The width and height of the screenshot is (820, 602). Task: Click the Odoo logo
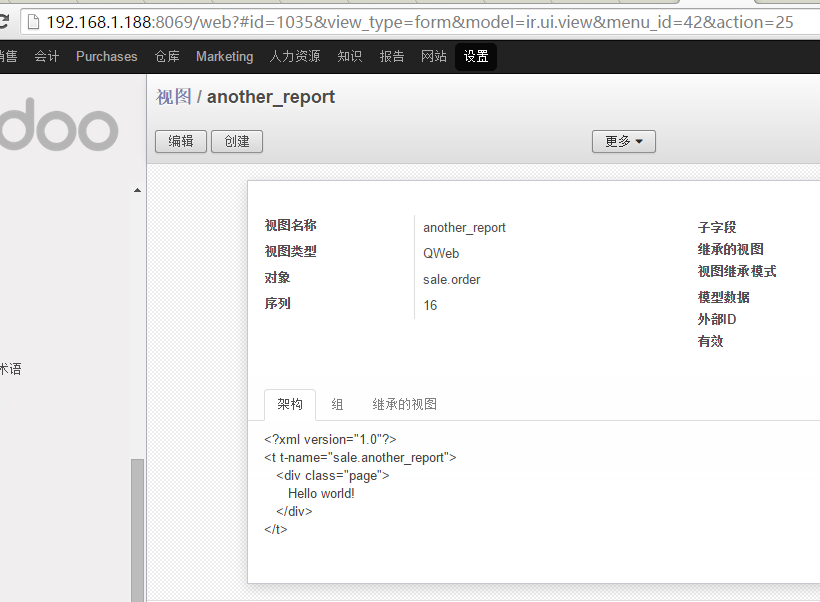(x=58, y=127)
